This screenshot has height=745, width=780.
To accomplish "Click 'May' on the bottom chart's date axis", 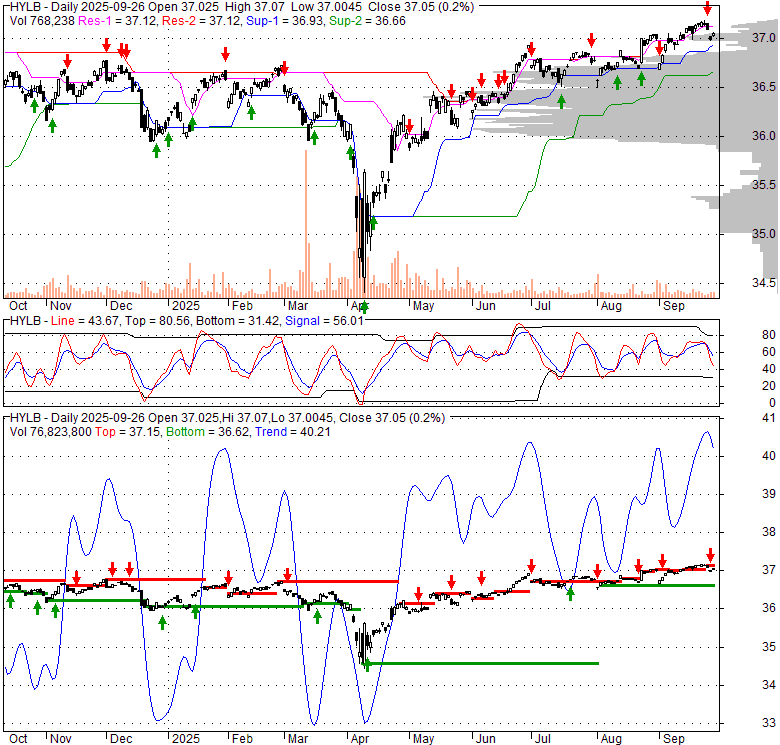I will [x=423, y=739].
